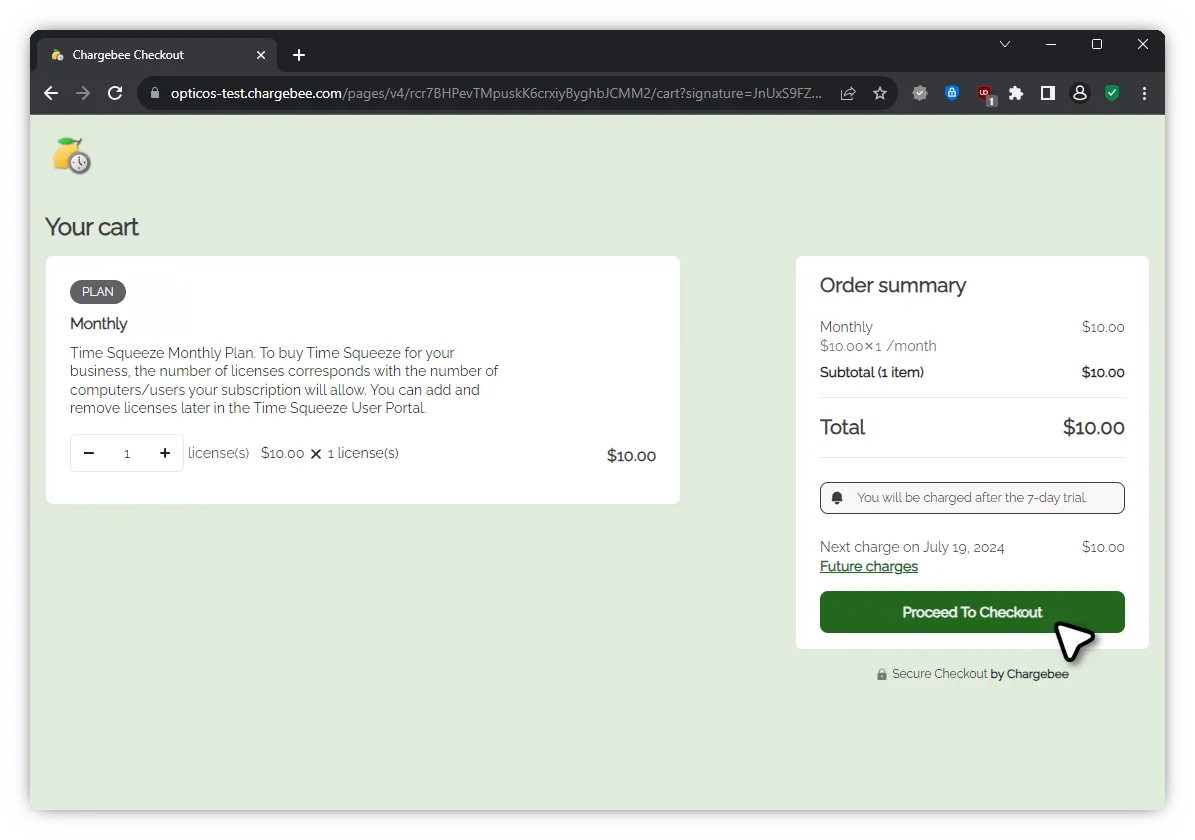This screenshot has width=1195, height=840.
Task: Increase license quantity with plus button
Action: click(165, 453)
